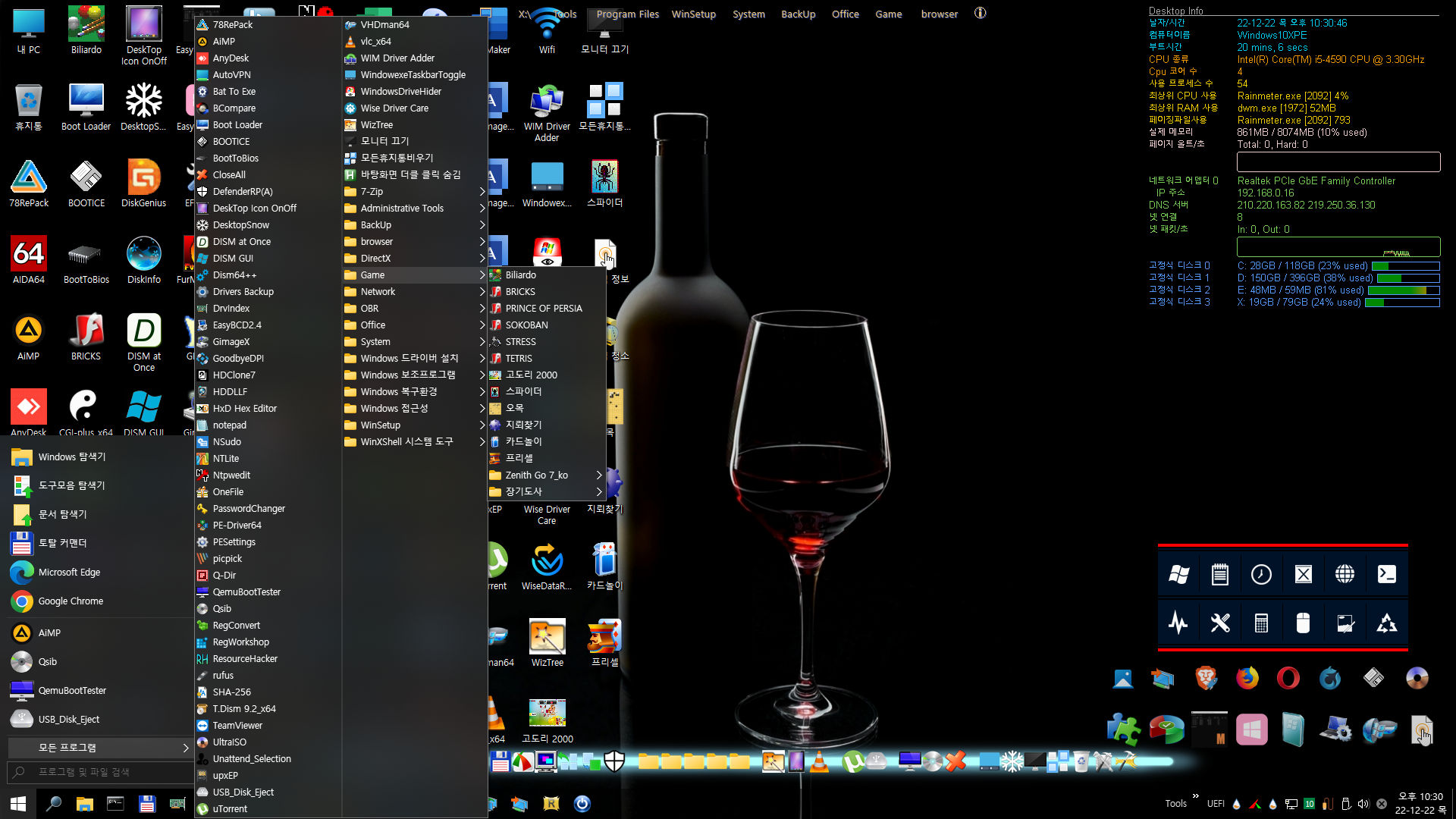The image size is (1456, 819).
Task: Launch Firefox from the bottom-right launcher
Action: [1247, 677]
